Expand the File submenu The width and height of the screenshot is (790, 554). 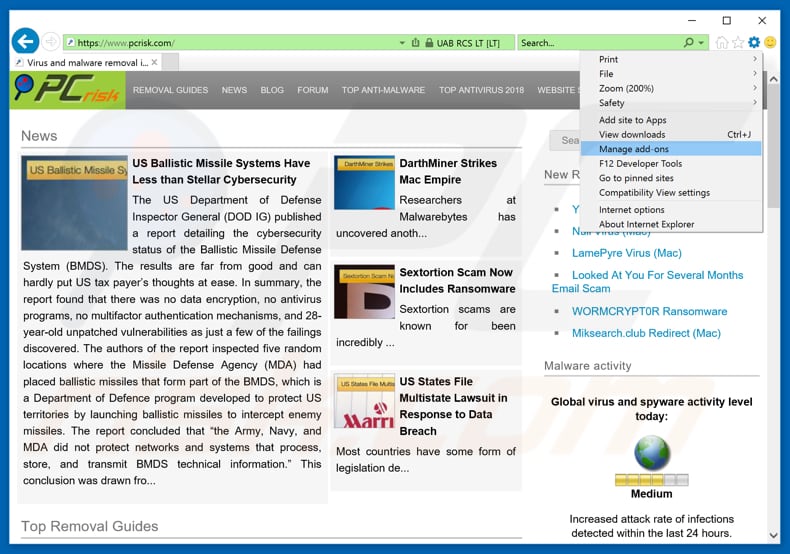[x=671, y=74]
